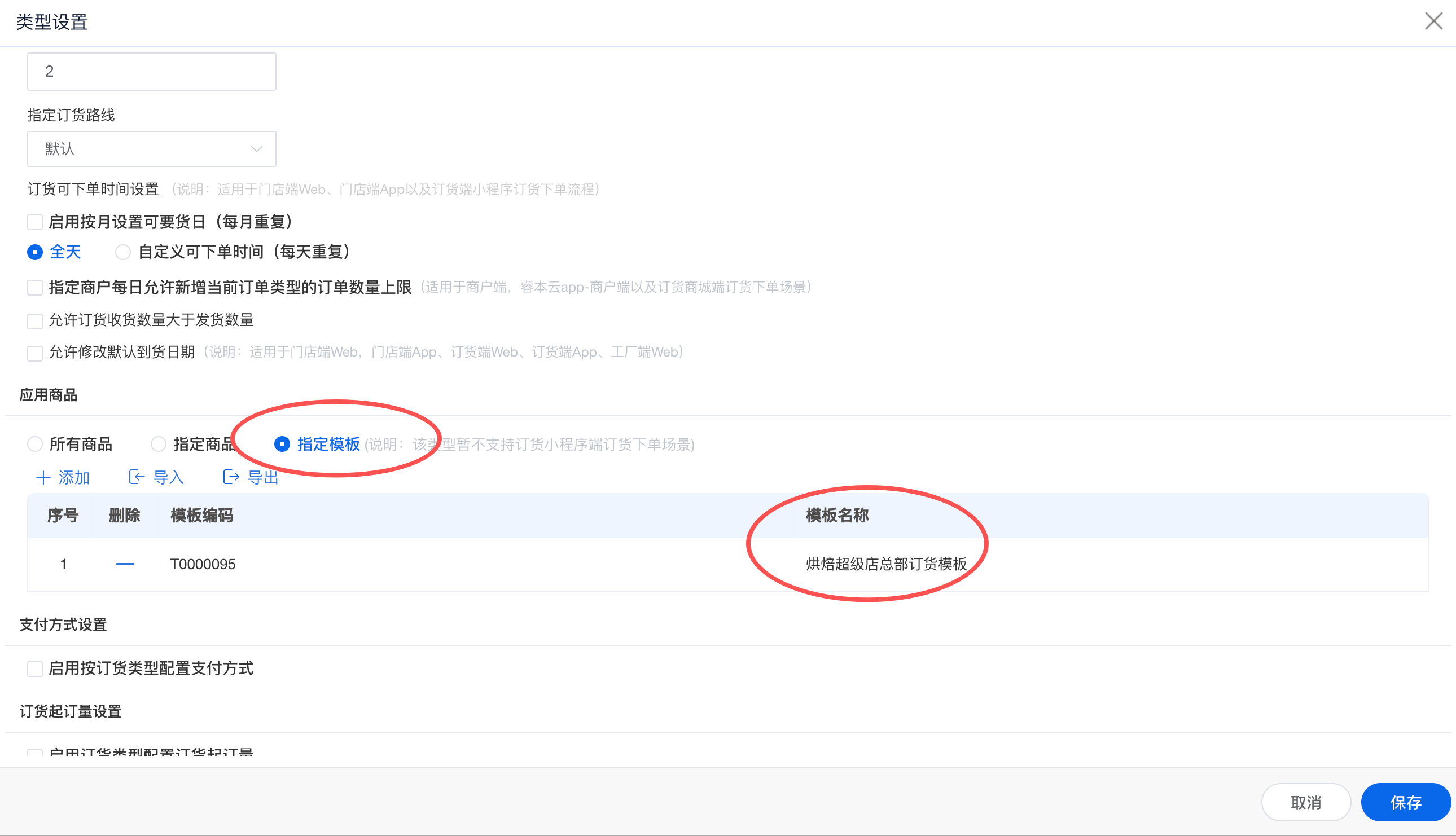Tick 允许订货收货数量大于发货数量 checkbox
Screen dimensions: 1456x836
(x=35, y=320)
